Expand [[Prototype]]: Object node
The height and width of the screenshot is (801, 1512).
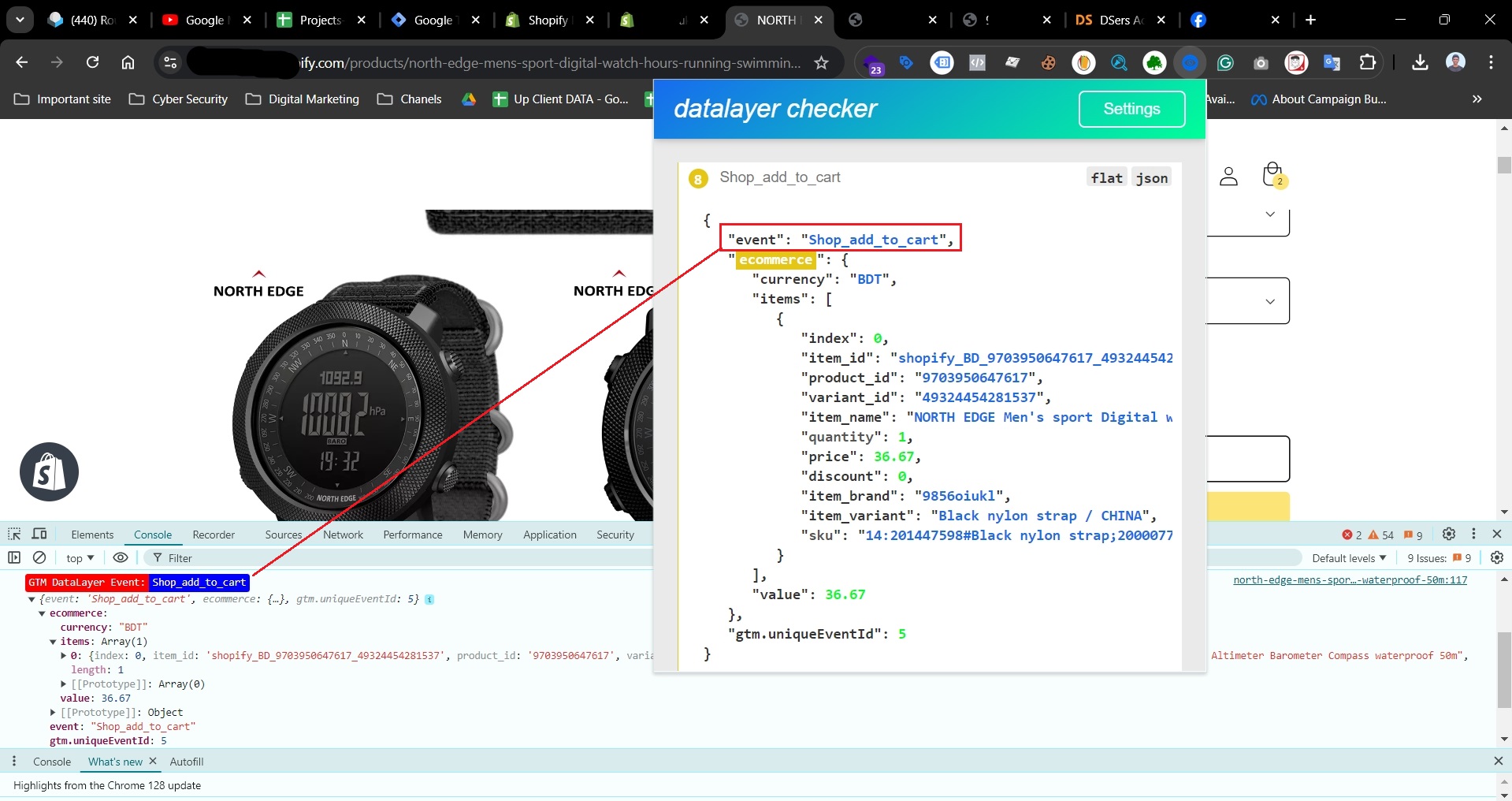click(53, 713)
